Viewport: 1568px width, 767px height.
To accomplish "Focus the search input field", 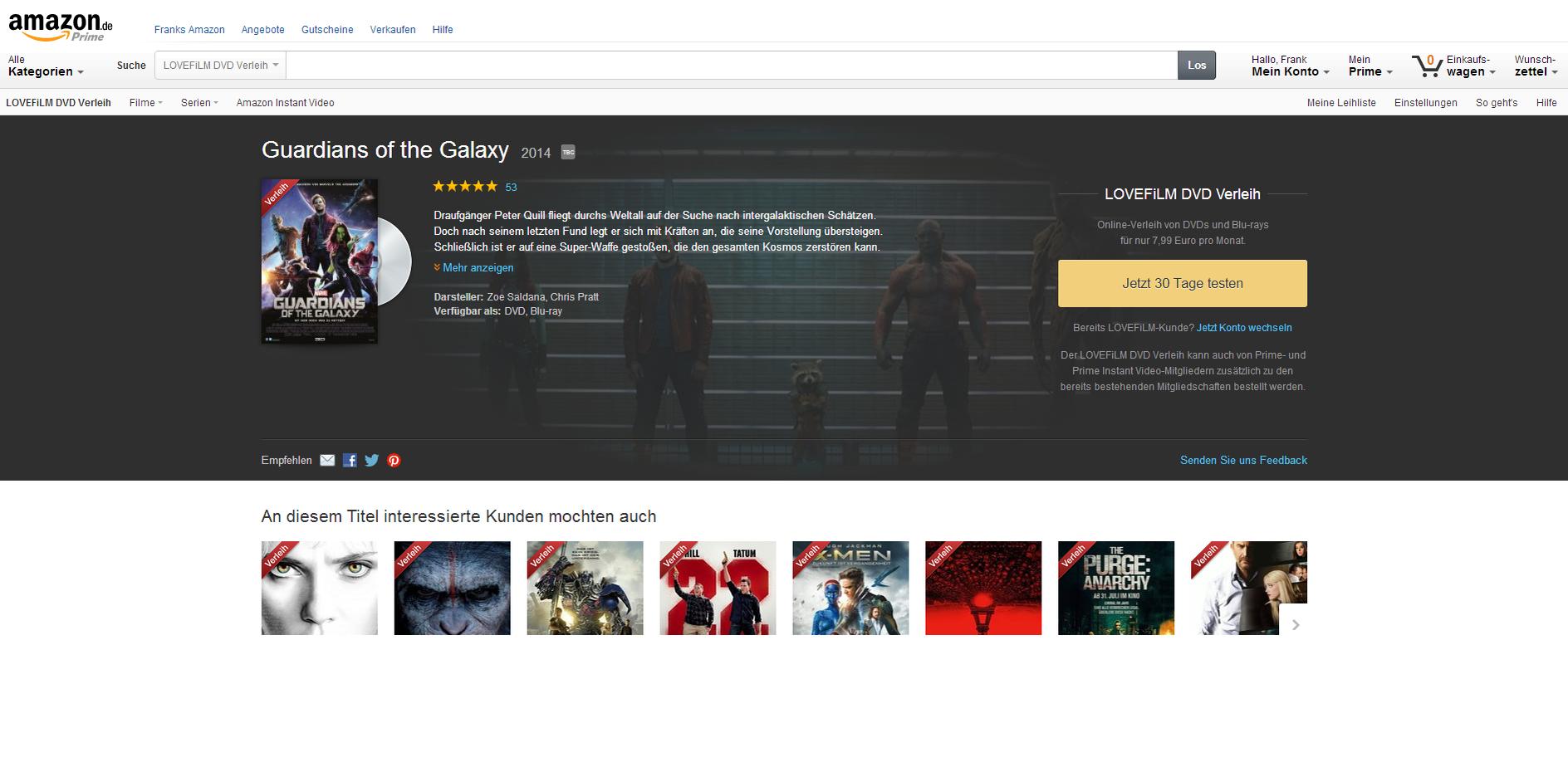I will [x=732, y=66].
